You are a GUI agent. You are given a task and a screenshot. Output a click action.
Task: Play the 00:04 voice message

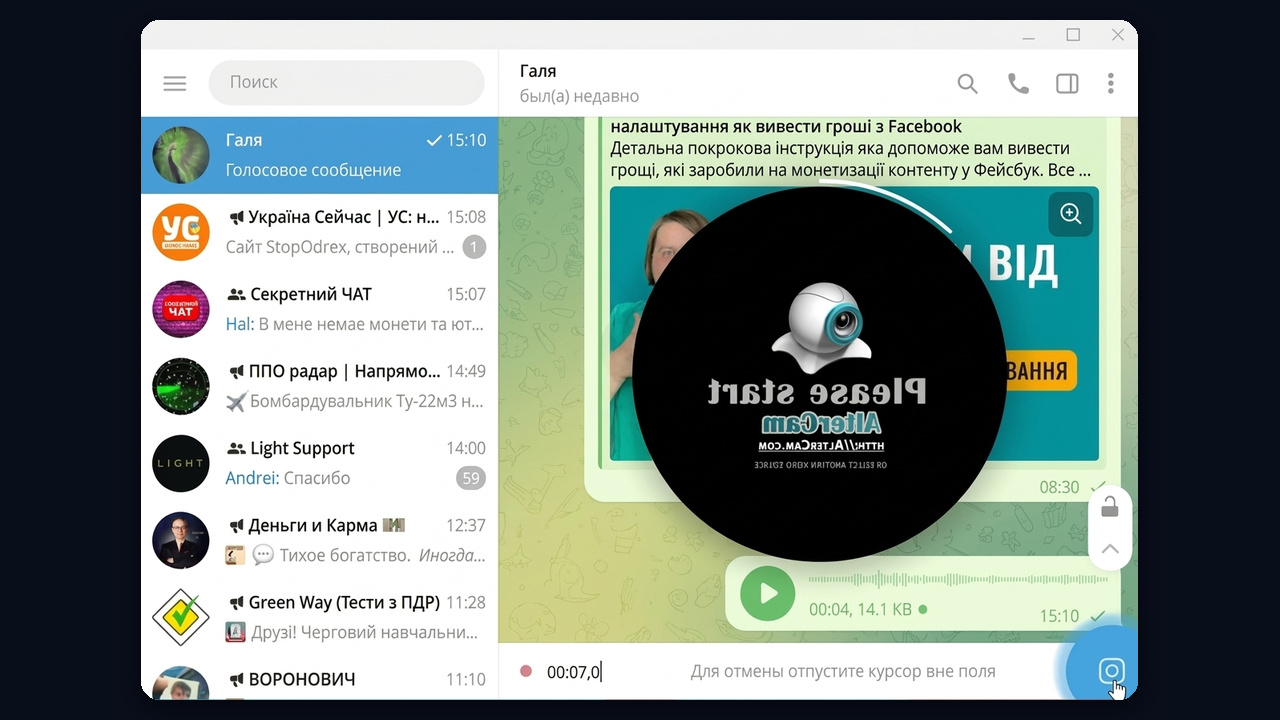[767, 593]
